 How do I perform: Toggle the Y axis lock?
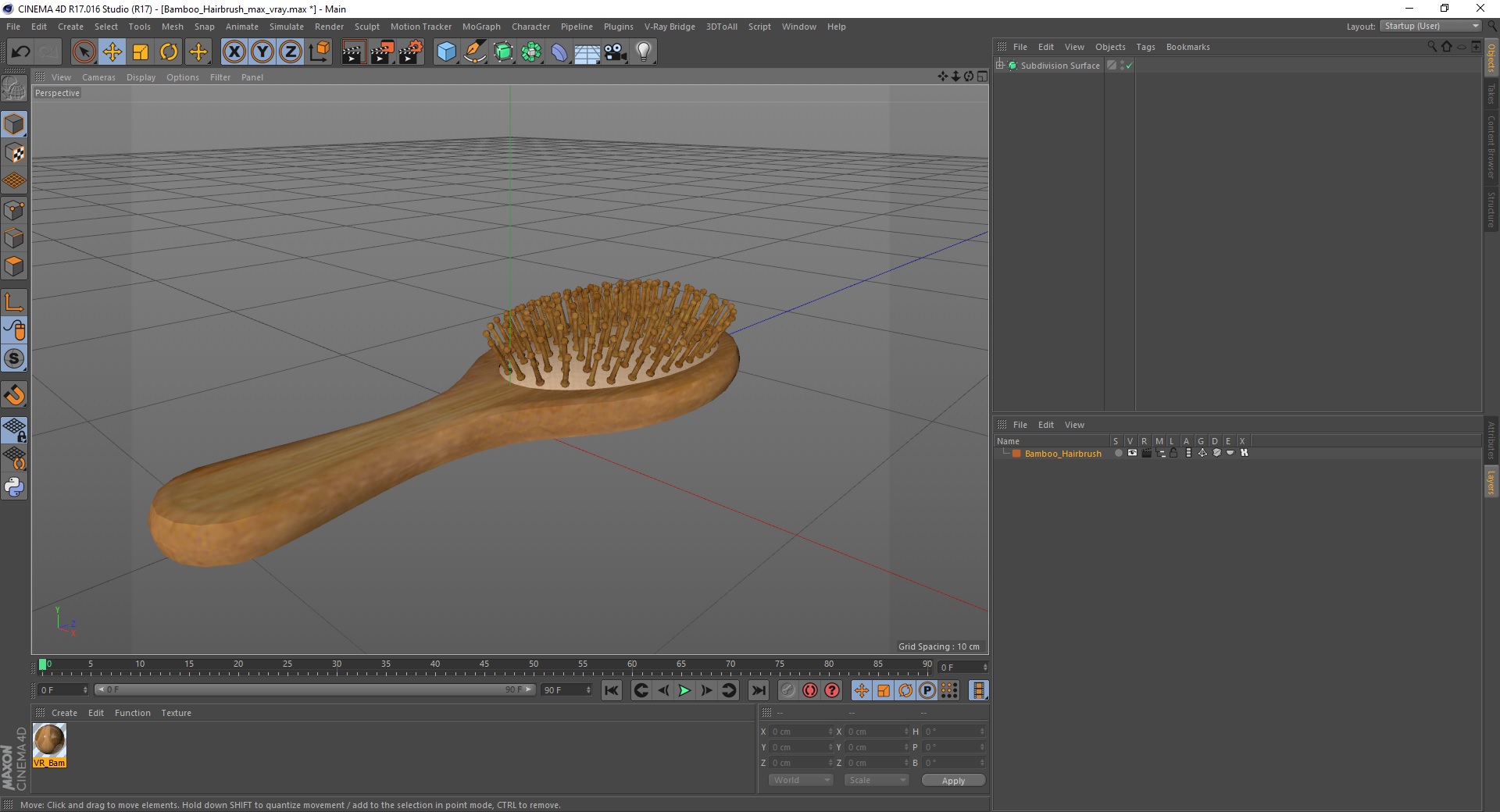262,52
